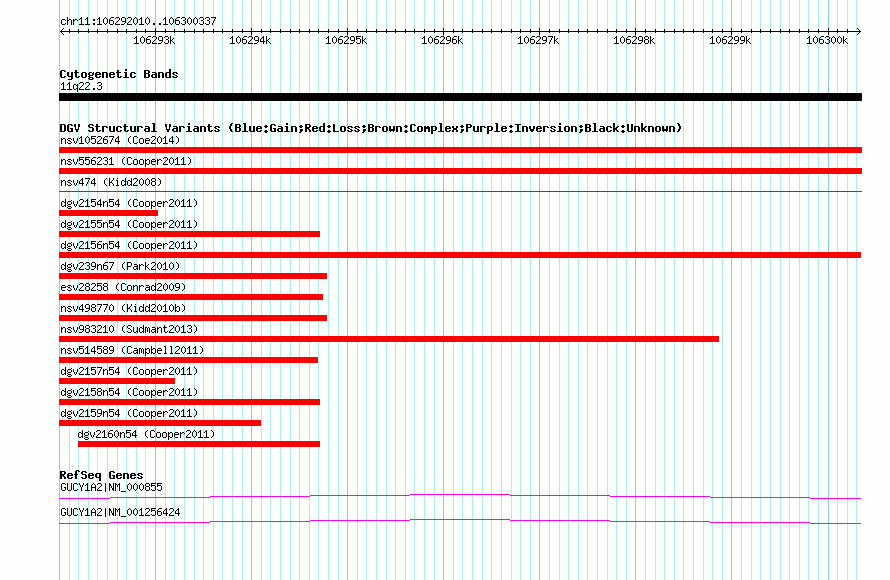This screenshot has width=890, height=580.
Task: Select the red bar beneath dgv2158n54
Action: coord(190,402)
